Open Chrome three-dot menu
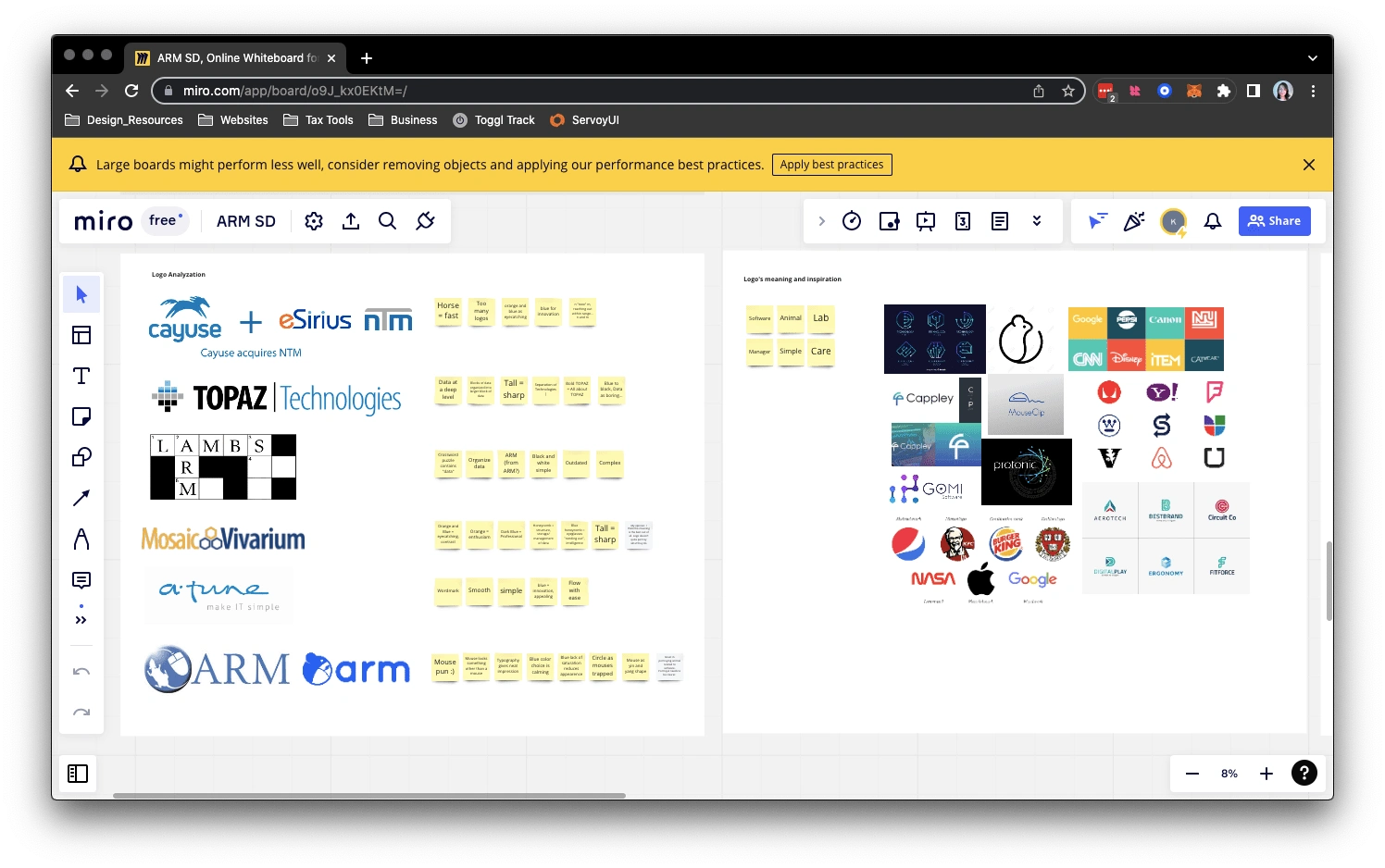 [1313, 91]
